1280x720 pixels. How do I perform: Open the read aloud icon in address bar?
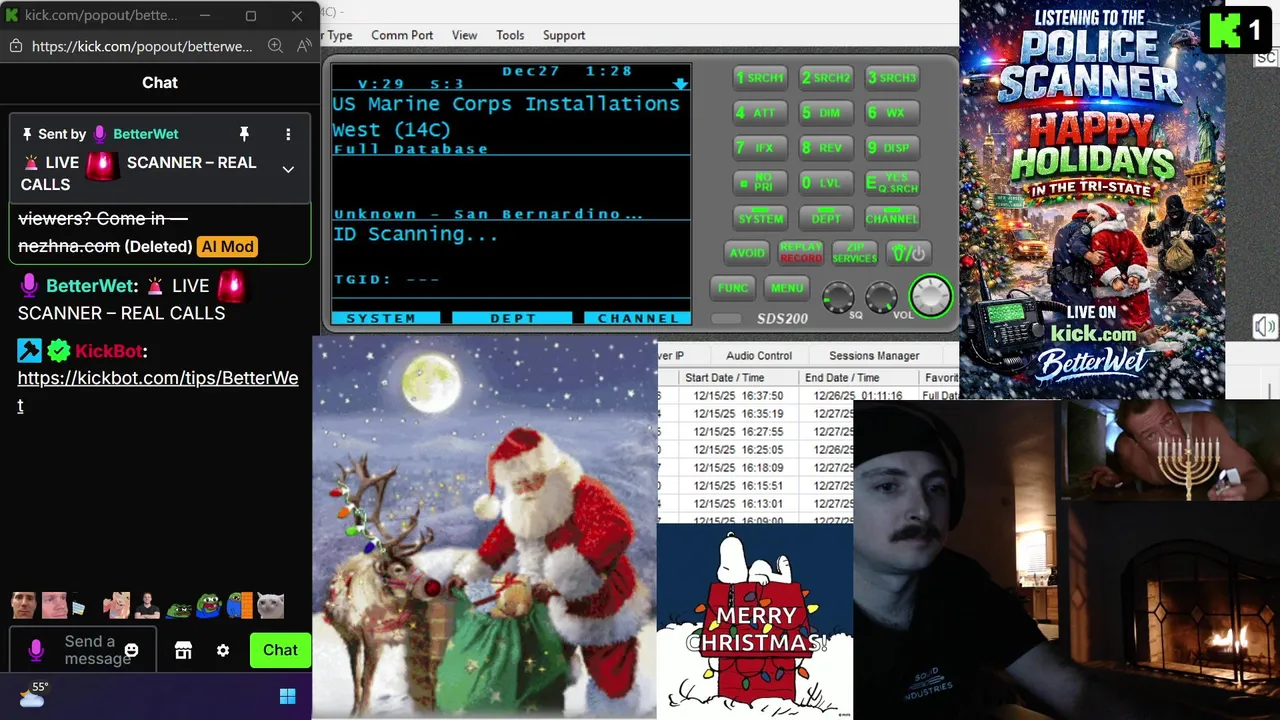[303, 46]
